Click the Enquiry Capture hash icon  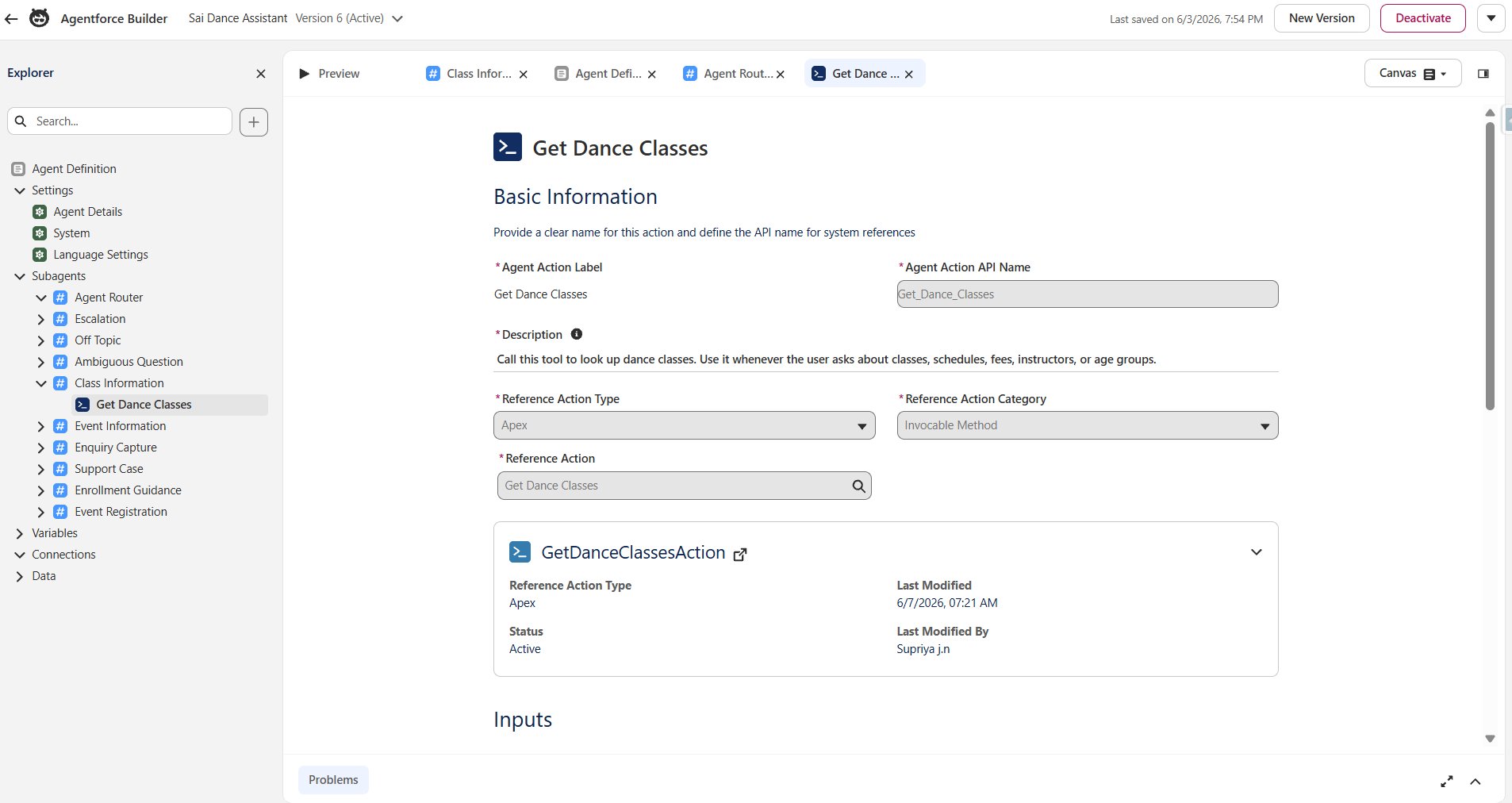click(60, 448)
